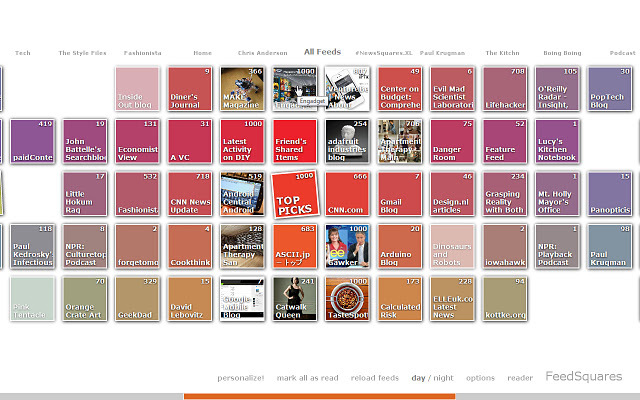Open the CNN.com feed square

(347, 194)
